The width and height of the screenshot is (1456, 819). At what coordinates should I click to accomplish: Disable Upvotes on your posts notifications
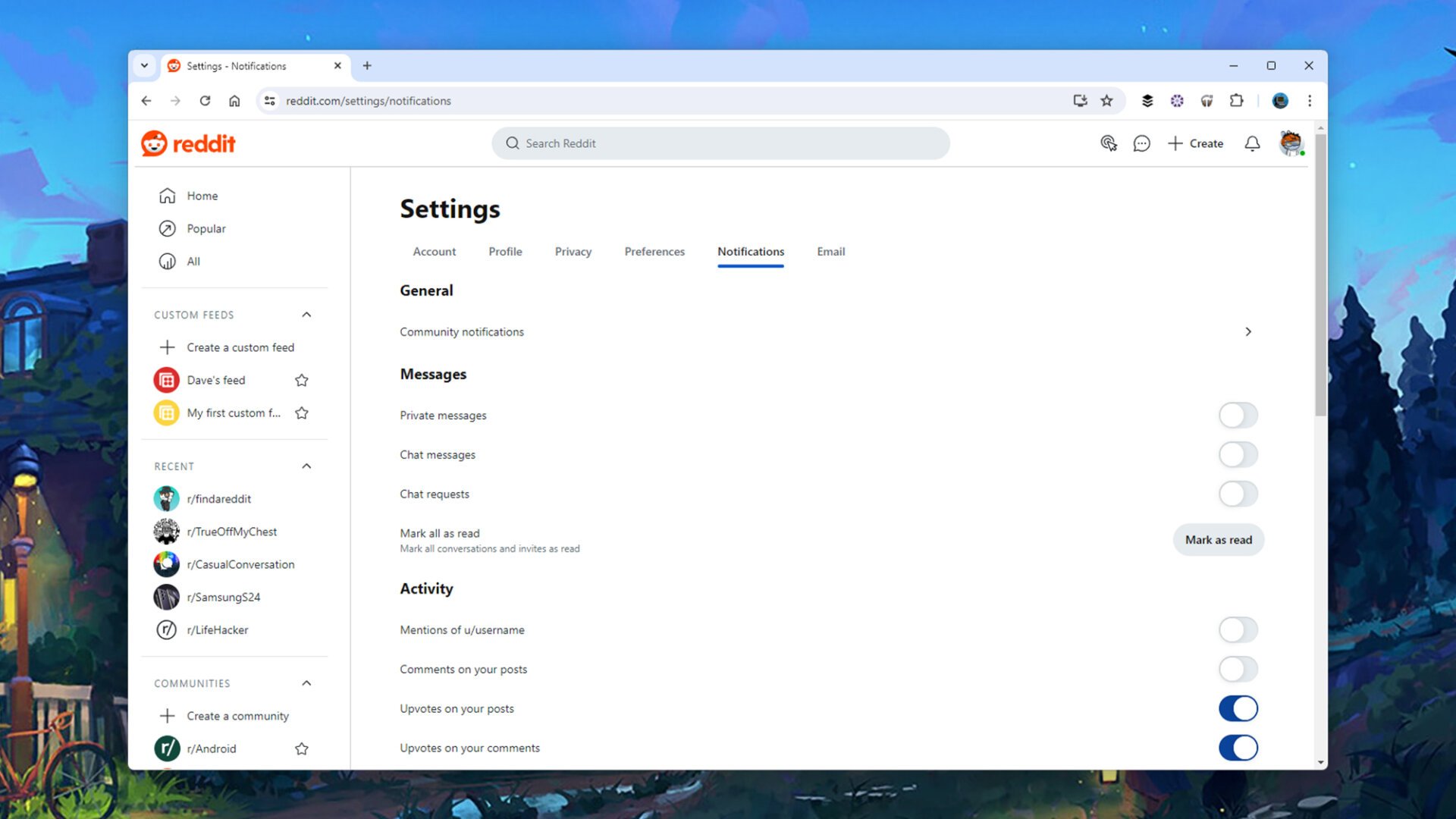pos(1238,709)
